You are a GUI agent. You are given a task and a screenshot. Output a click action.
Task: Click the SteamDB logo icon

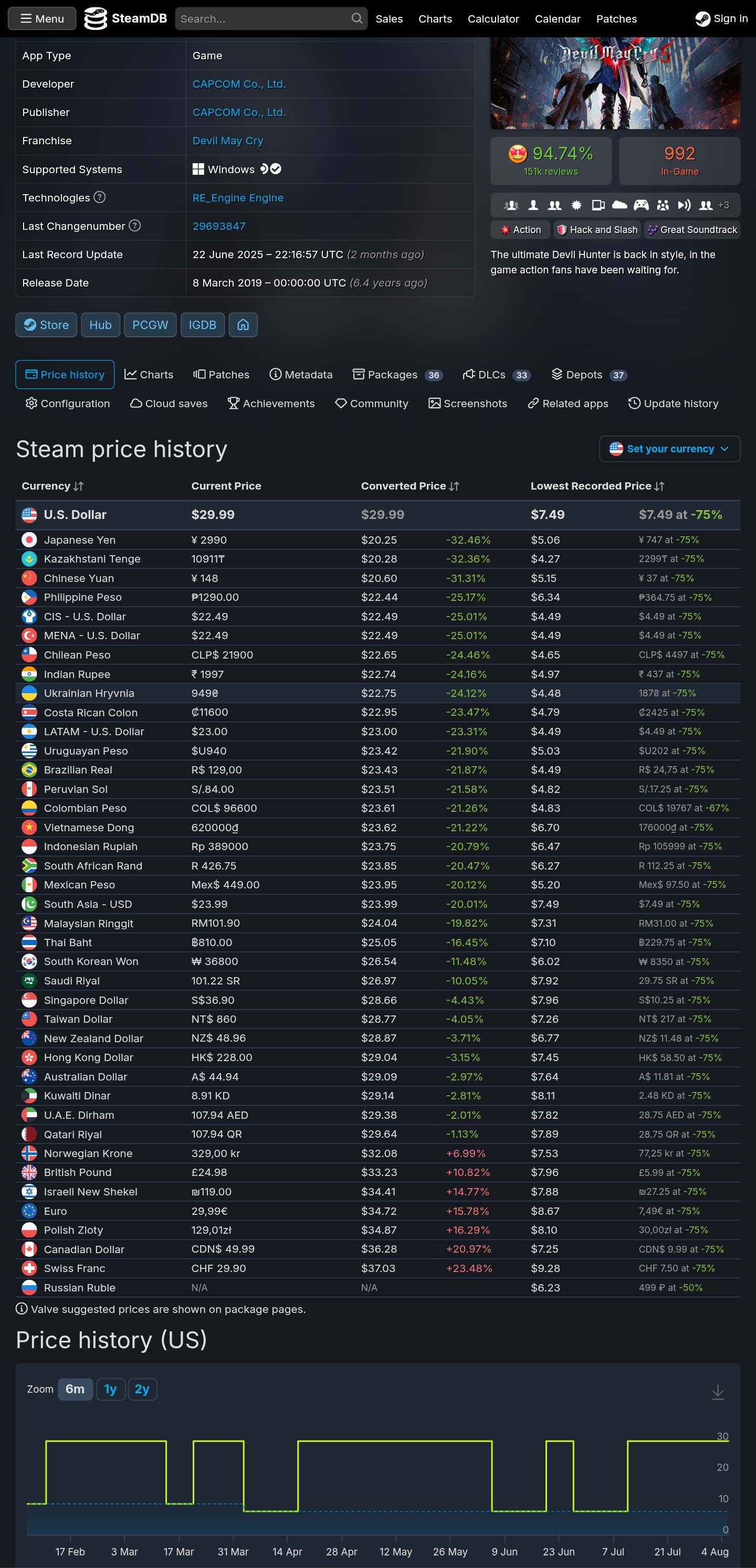pyautogui.click(x=95, y=18)
